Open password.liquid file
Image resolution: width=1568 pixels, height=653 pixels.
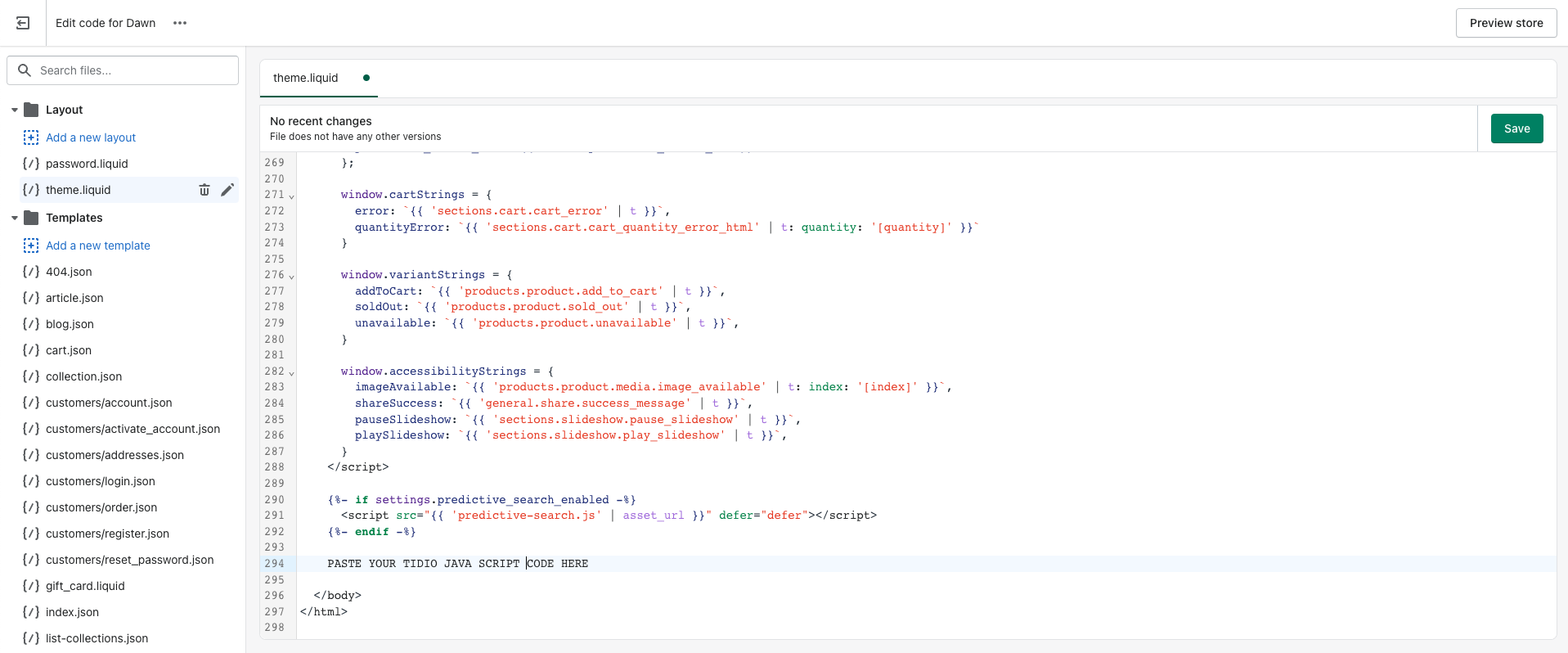pos(87,164)
